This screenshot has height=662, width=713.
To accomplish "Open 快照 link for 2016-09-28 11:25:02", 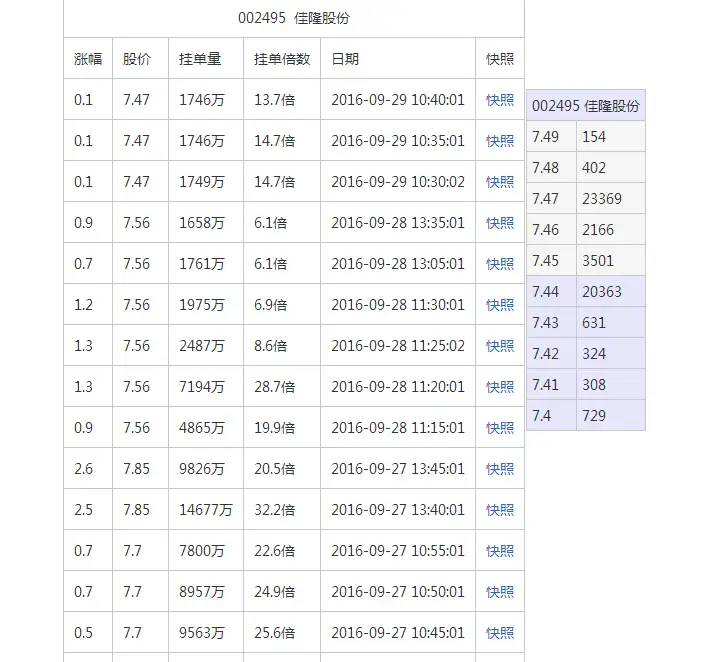I will [500, 346].
